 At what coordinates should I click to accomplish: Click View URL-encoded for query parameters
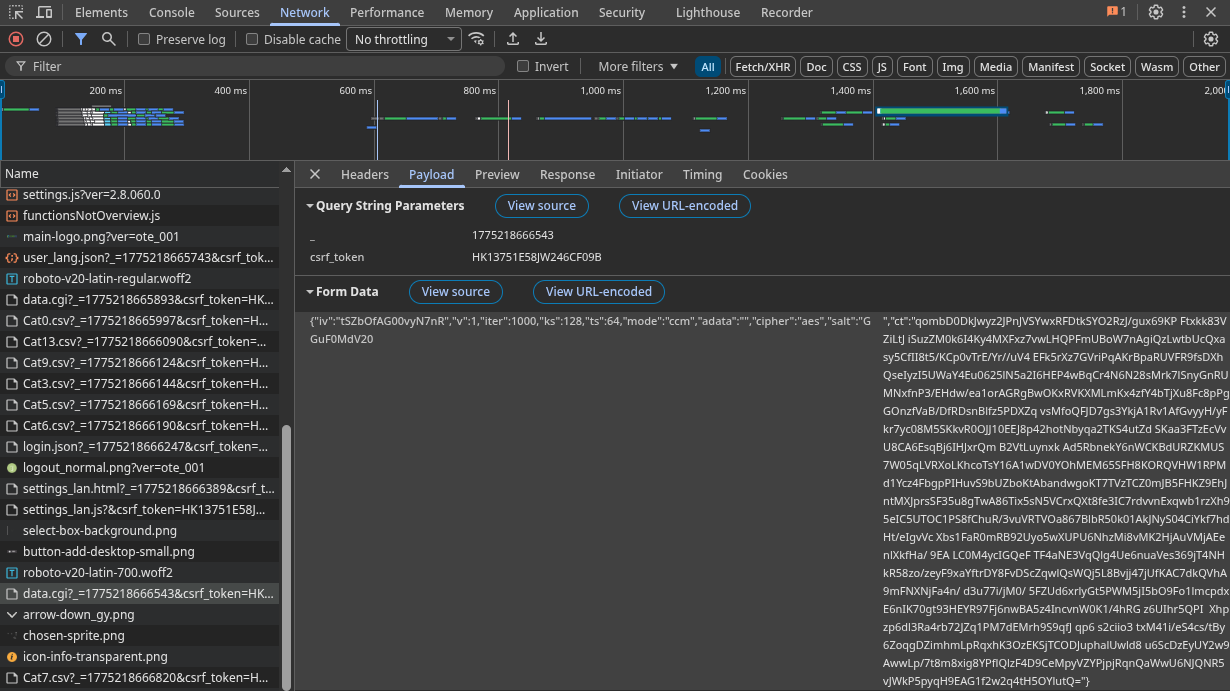pyautogui.click(x=685, y=206)
